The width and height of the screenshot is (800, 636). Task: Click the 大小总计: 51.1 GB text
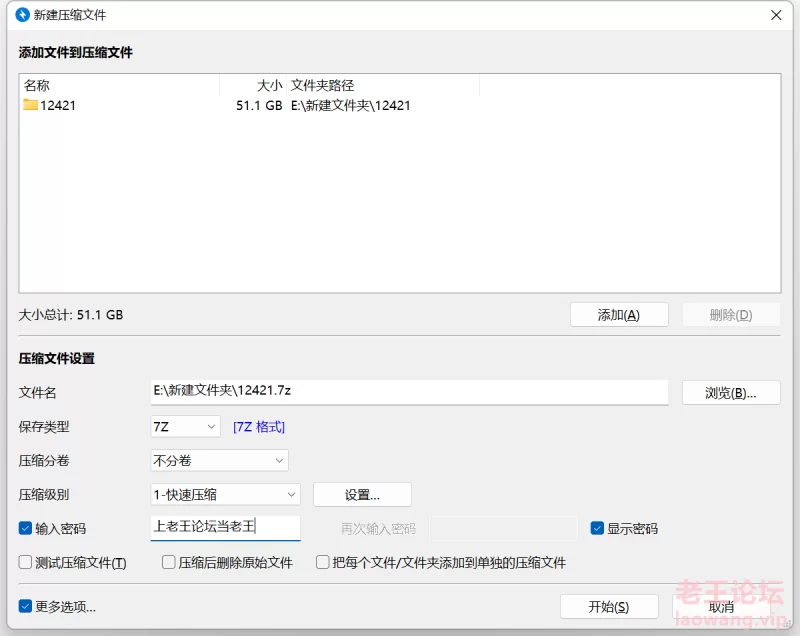point(71,315)
